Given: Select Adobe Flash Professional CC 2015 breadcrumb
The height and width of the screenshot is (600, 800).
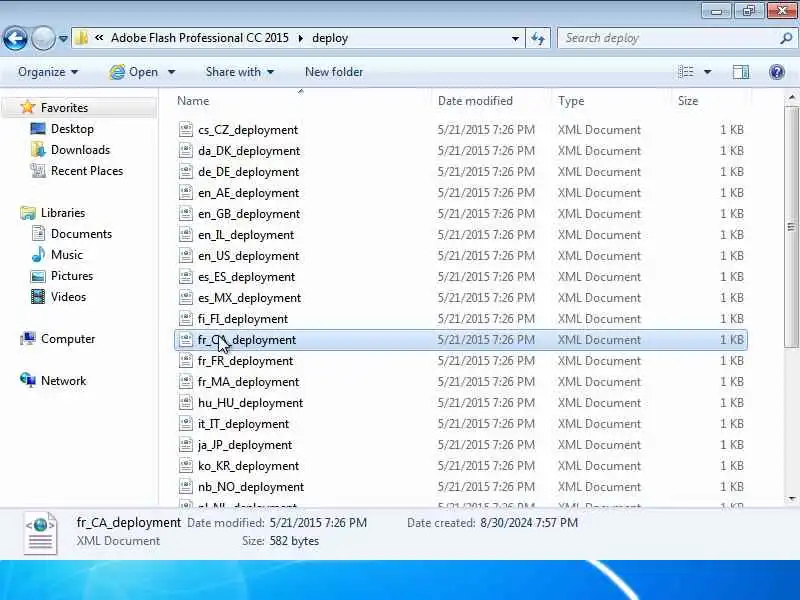Looking at the screenshot, I should (x=199, y=38).
